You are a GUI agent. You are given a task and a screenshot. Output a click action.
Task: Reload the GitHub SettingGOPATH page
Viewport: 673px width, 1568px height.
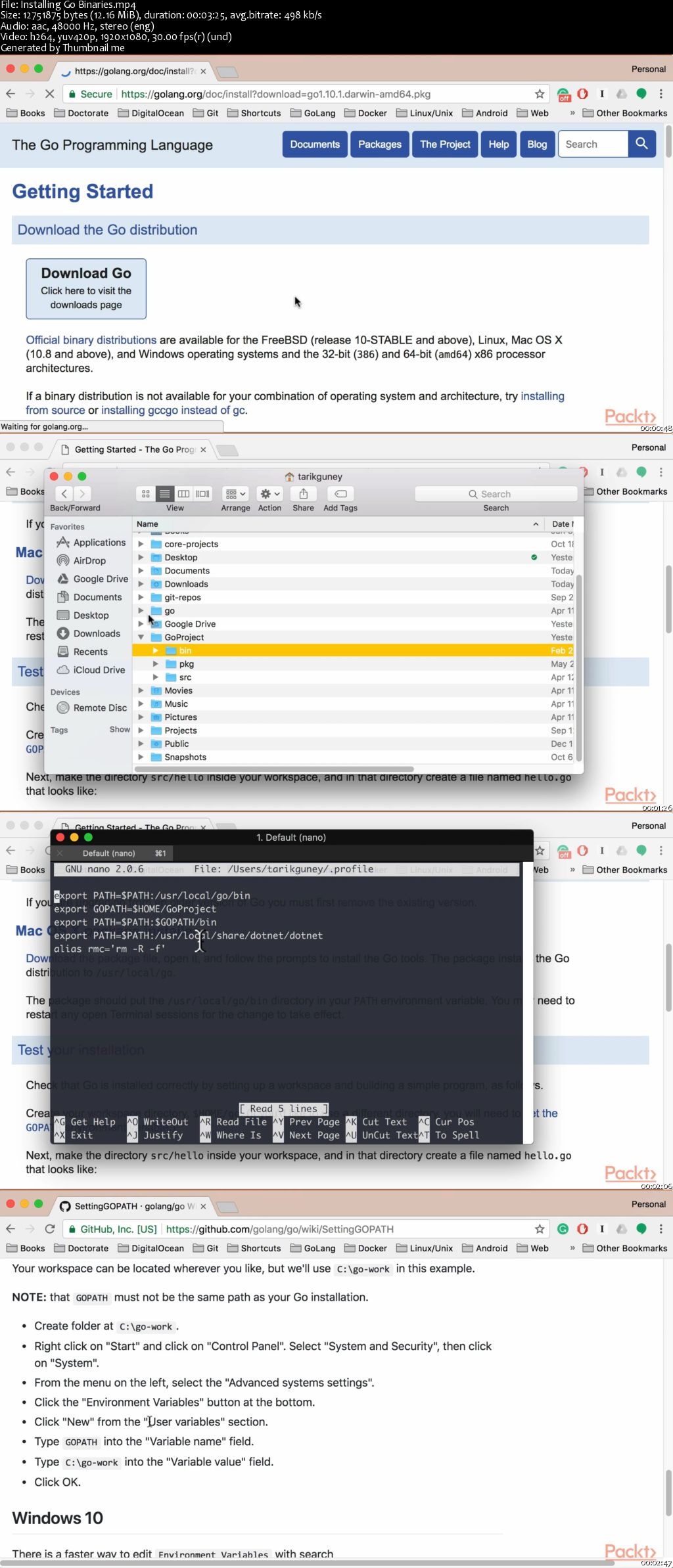pyautogui.click(x=49, y=1229)
